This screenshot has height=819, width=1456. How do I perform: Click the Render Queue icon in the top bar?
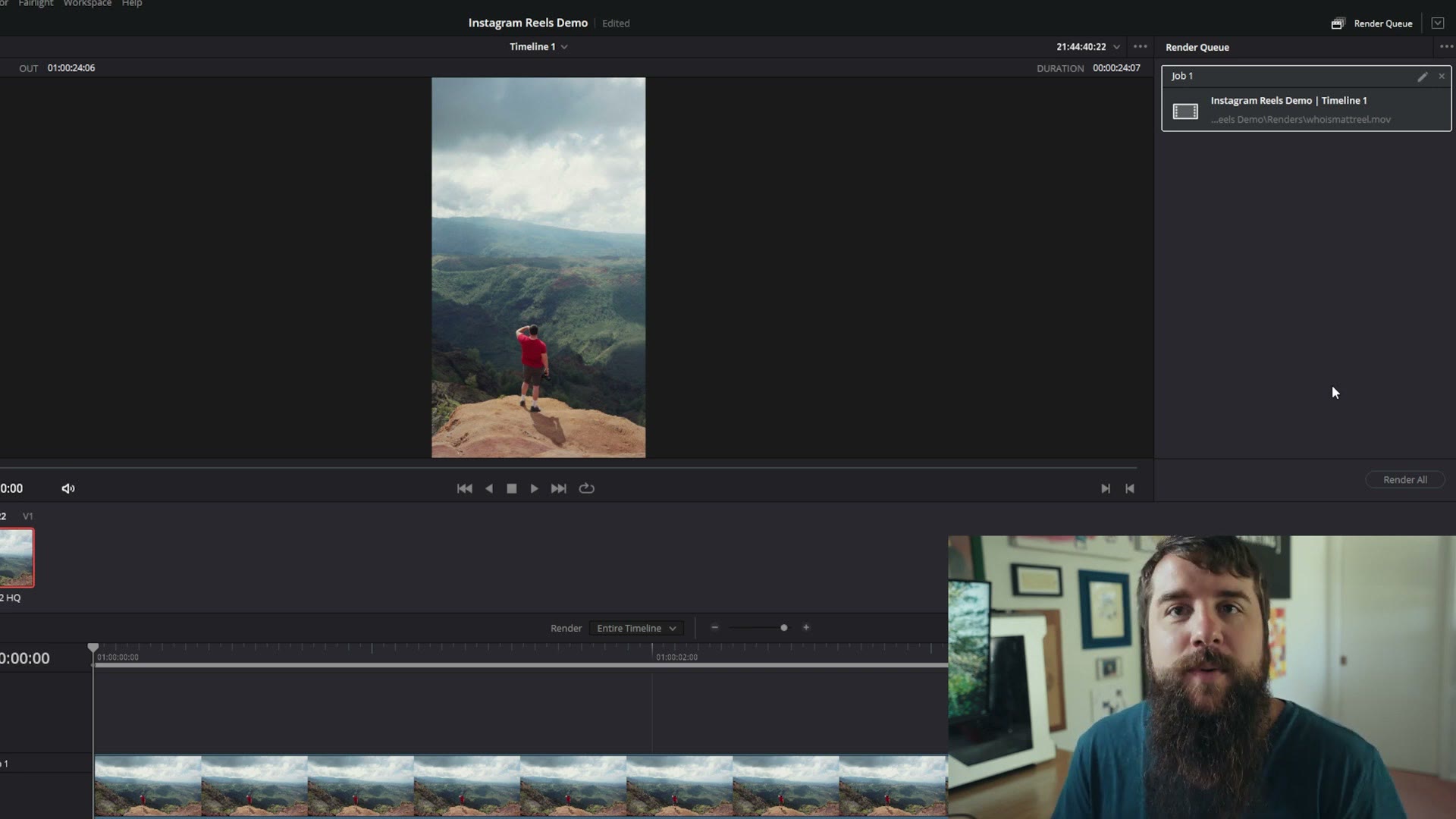(1338, 24)
